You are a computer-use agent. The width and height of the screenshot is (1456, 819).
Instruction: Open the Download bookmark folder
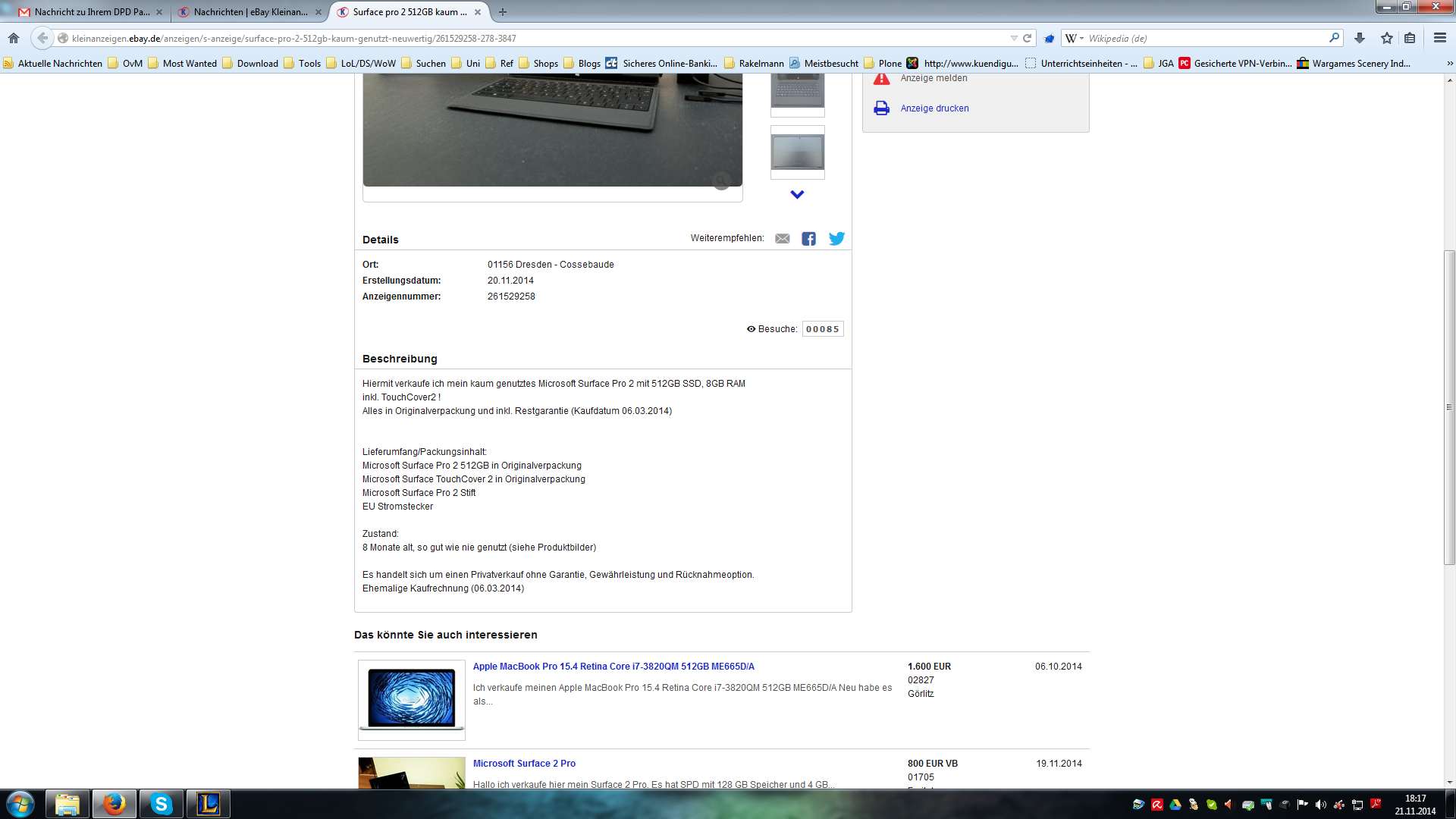point(249,64)
